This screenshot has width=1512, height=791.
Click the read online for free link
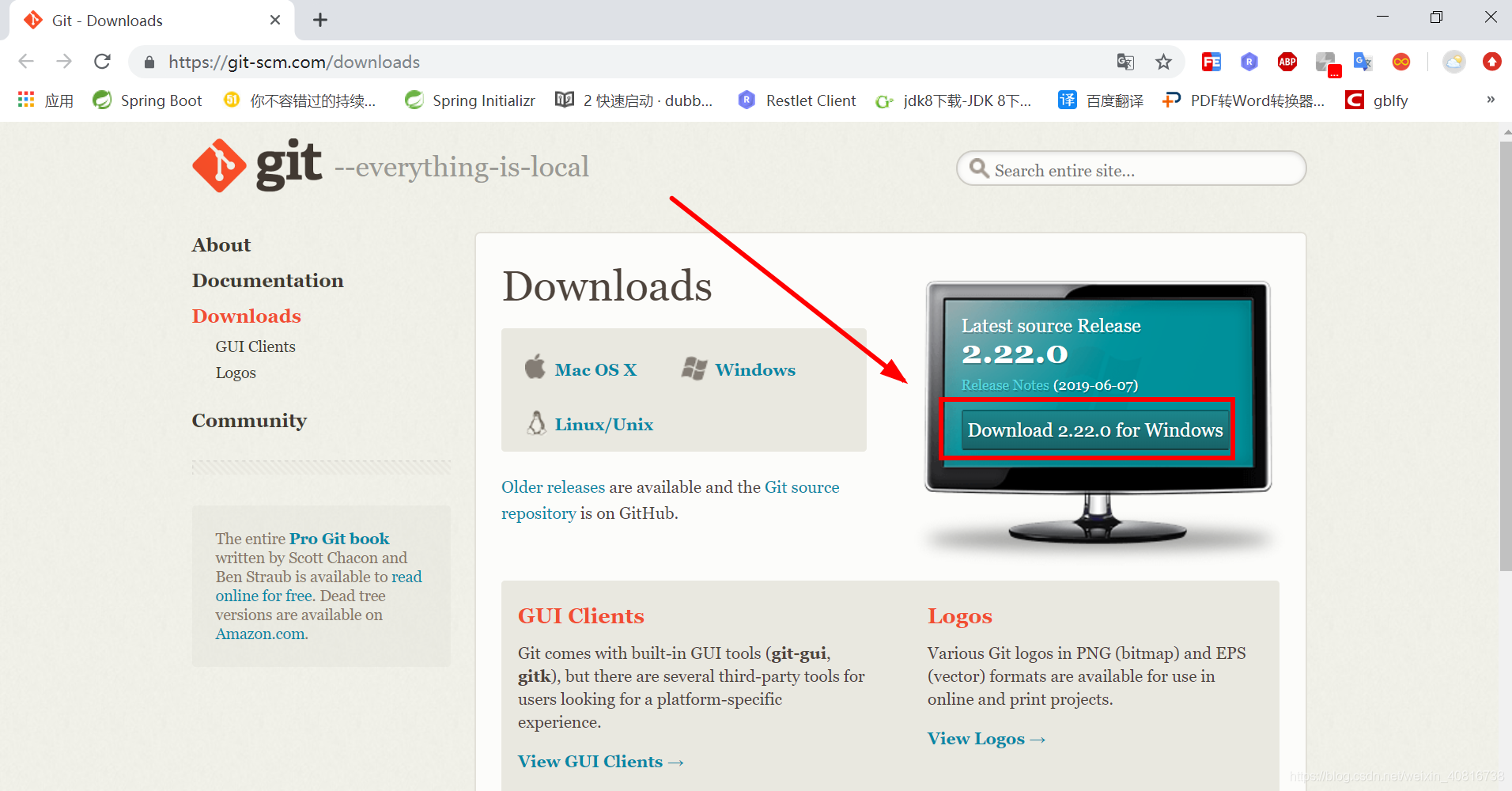coord(319,586)
